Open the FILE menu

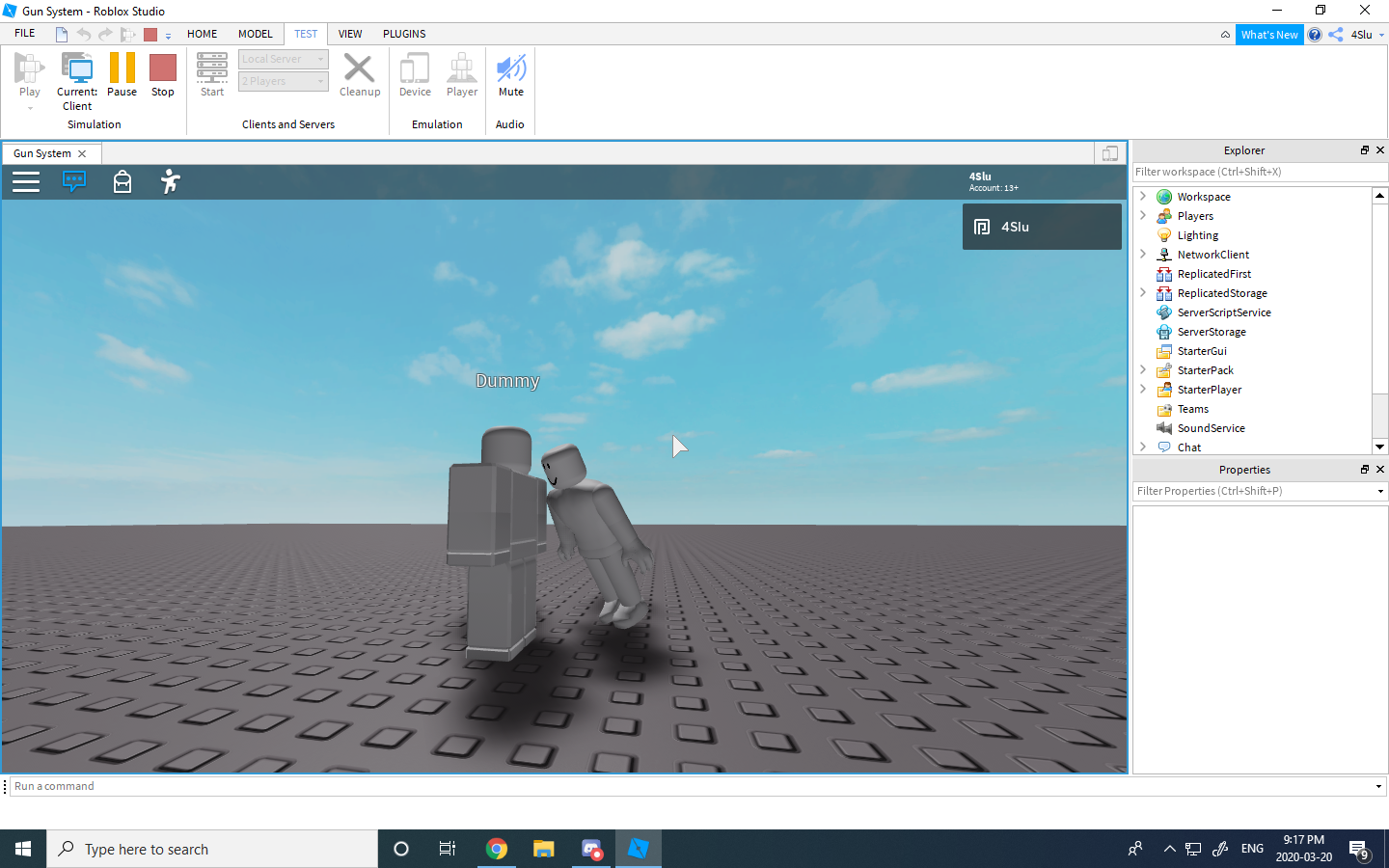(x=25, y=34)
